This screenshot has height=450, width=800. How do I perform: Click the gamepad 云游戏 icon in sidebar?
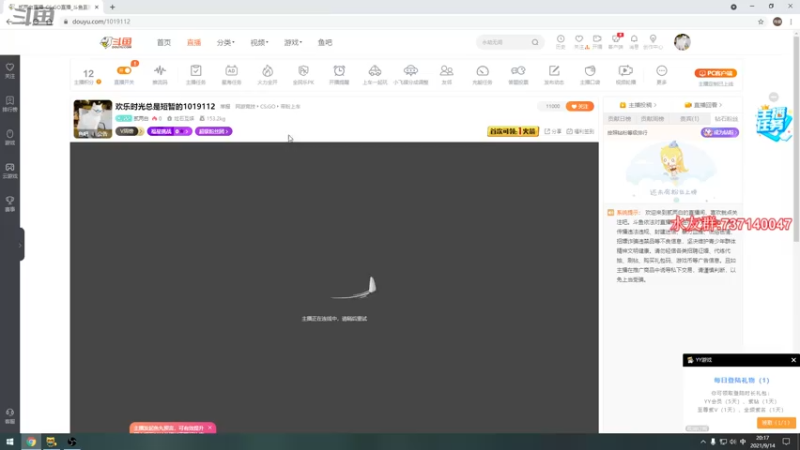tap(10, 170)
